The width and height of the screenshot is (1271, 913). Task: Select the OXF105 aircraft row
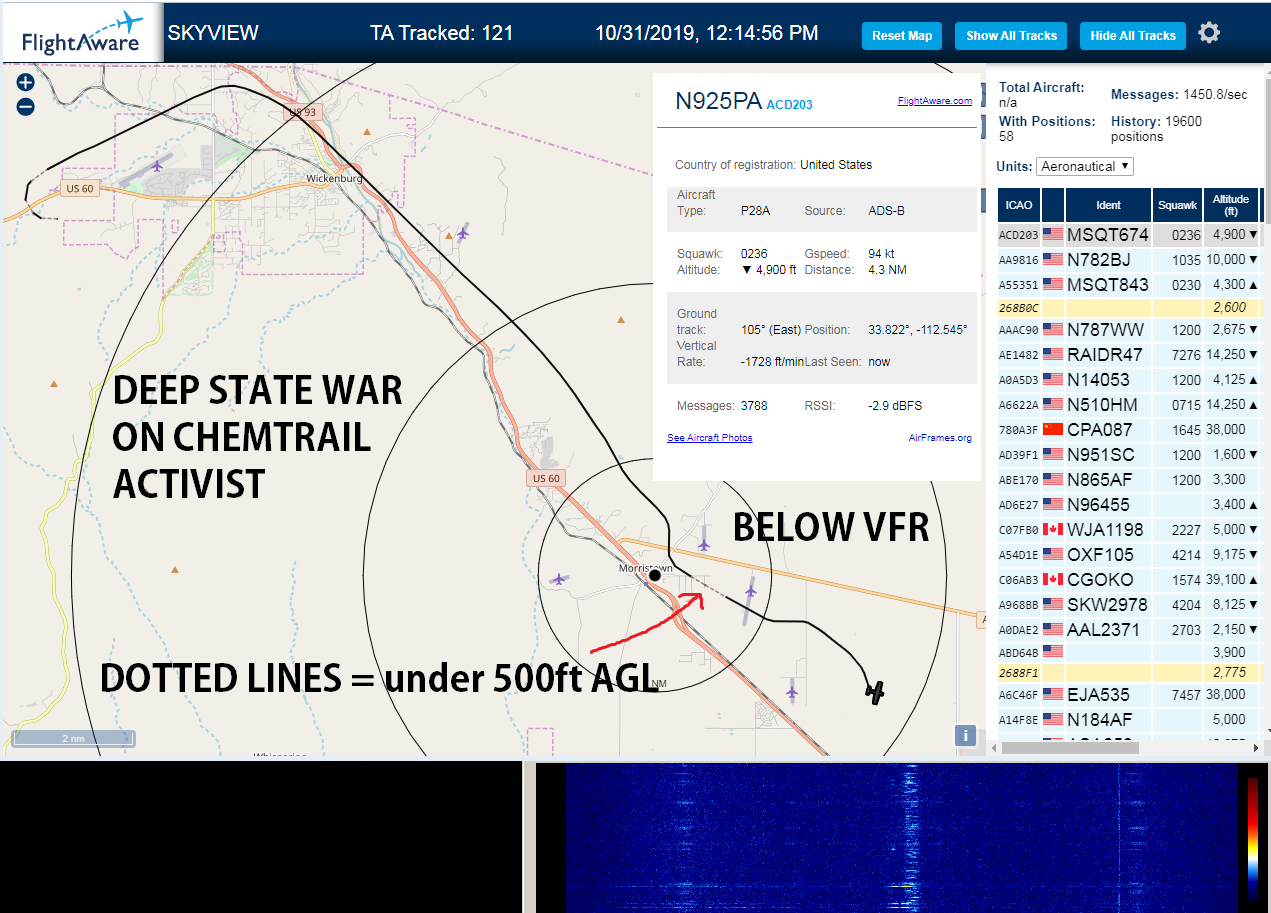[x=1129, y=554]
